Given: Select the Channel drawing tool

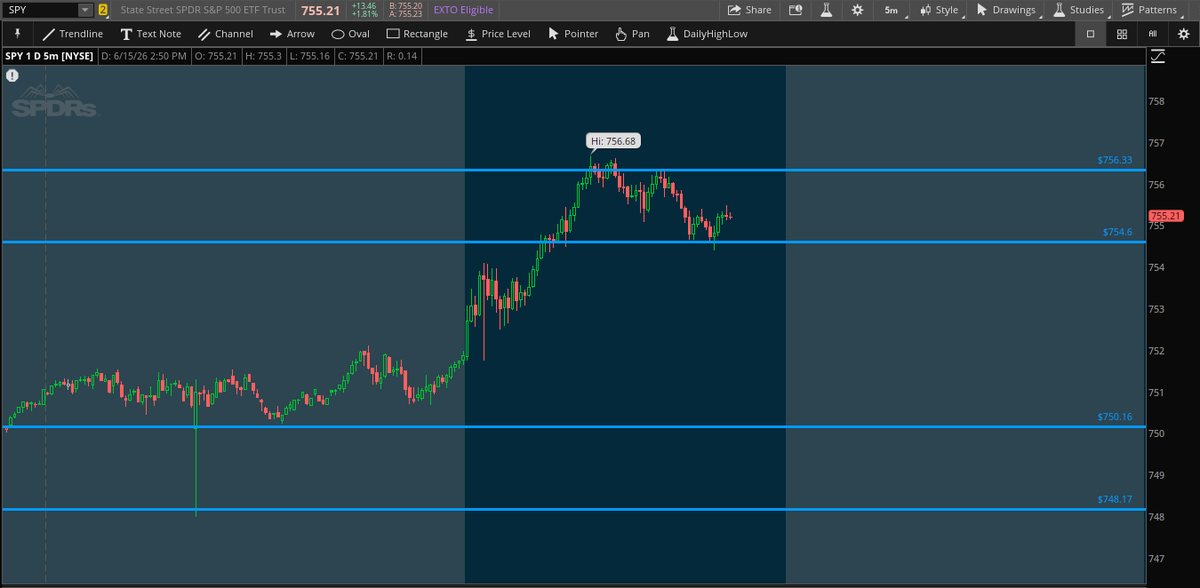Looking at the screenshot, I should (225, 34).
